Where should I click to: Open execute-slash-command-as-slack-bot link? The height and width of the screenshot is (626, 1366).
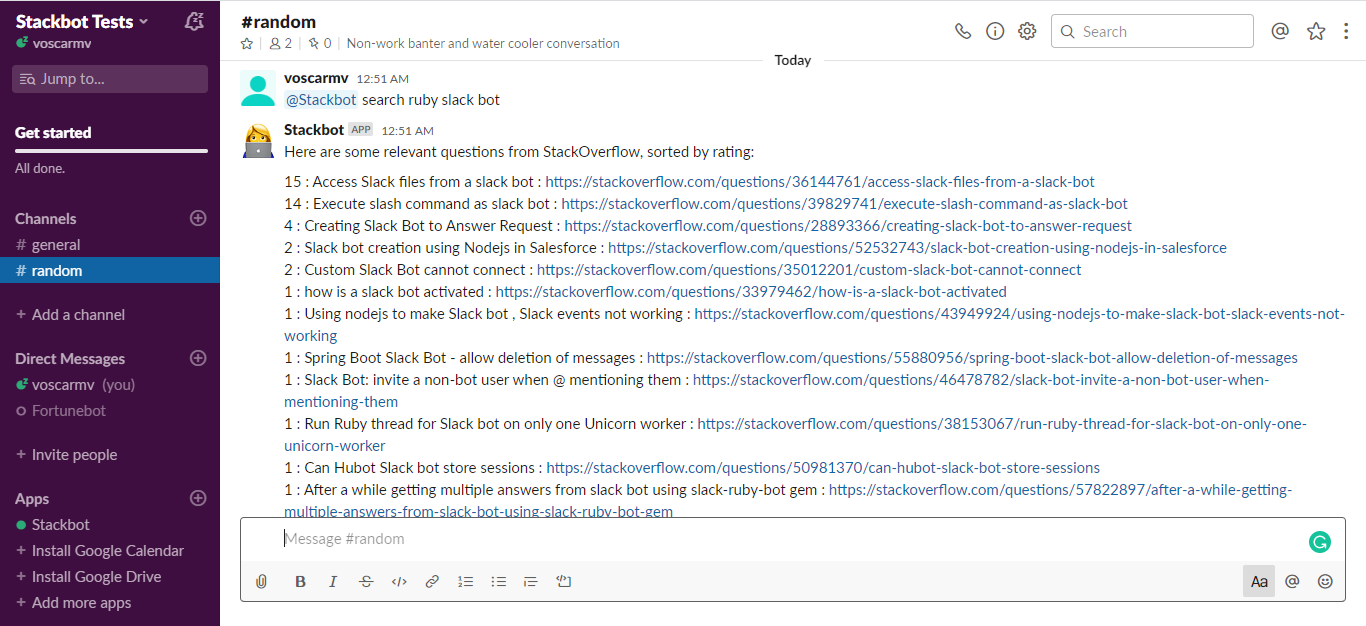point(844,204)
